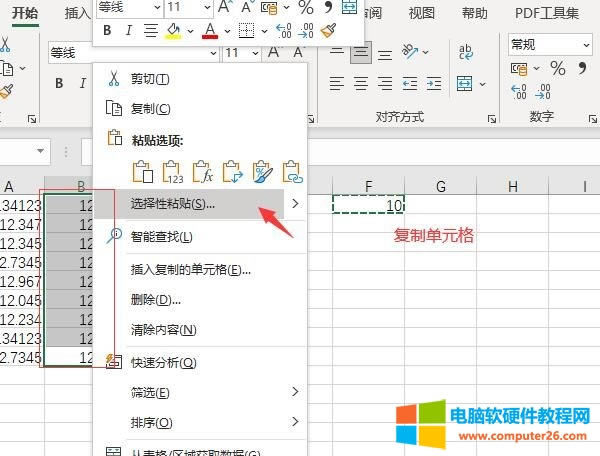Select cell F1 containing 10
Screen dimensions: 600x456
[x=369, y=204]
